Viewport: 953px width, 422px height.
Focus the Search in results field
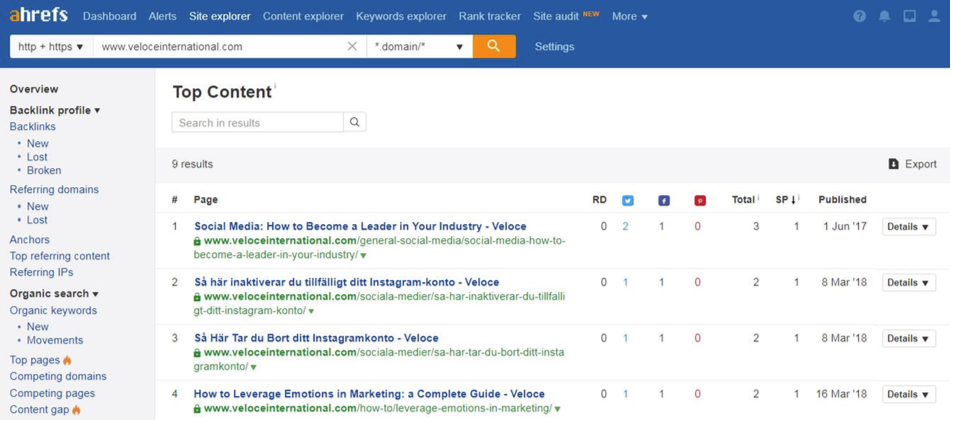(258, 122)
